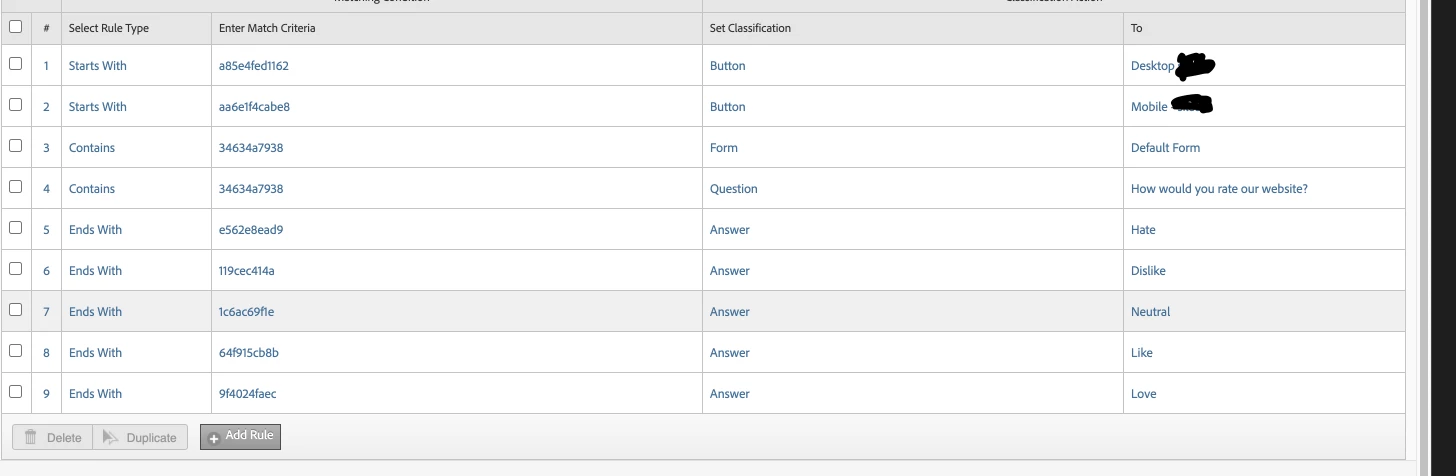Click the Delete button with trash icon
Viewport: 1456px width, 476px height.
(52, 438)
